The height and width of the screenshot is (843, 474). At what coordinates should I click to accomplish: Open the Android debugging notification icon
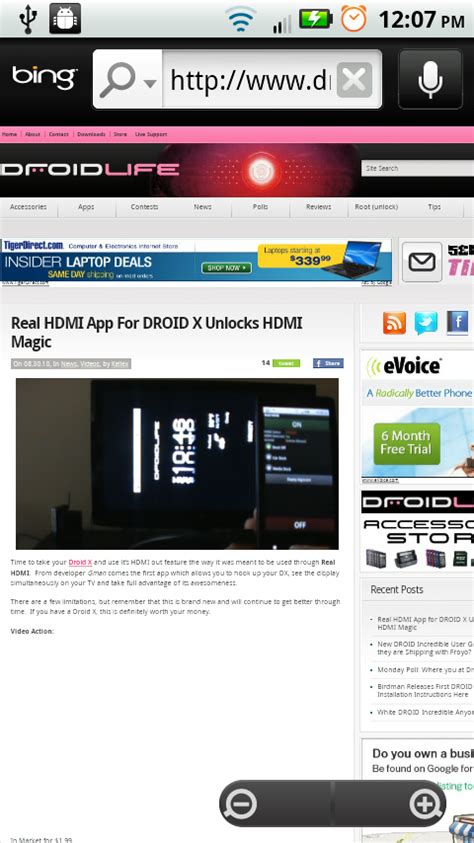click(x=65, y=18)
